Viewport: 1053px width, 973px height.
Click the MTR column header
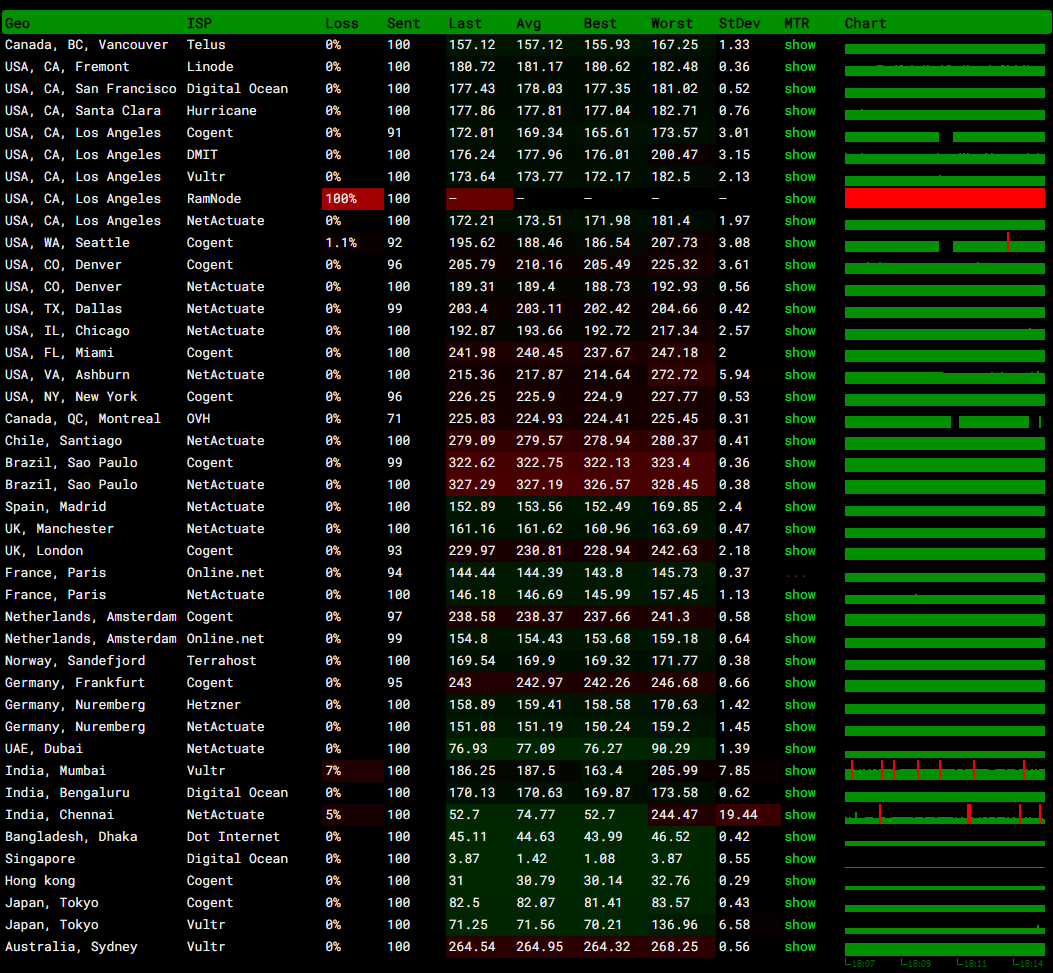(796, 24)
